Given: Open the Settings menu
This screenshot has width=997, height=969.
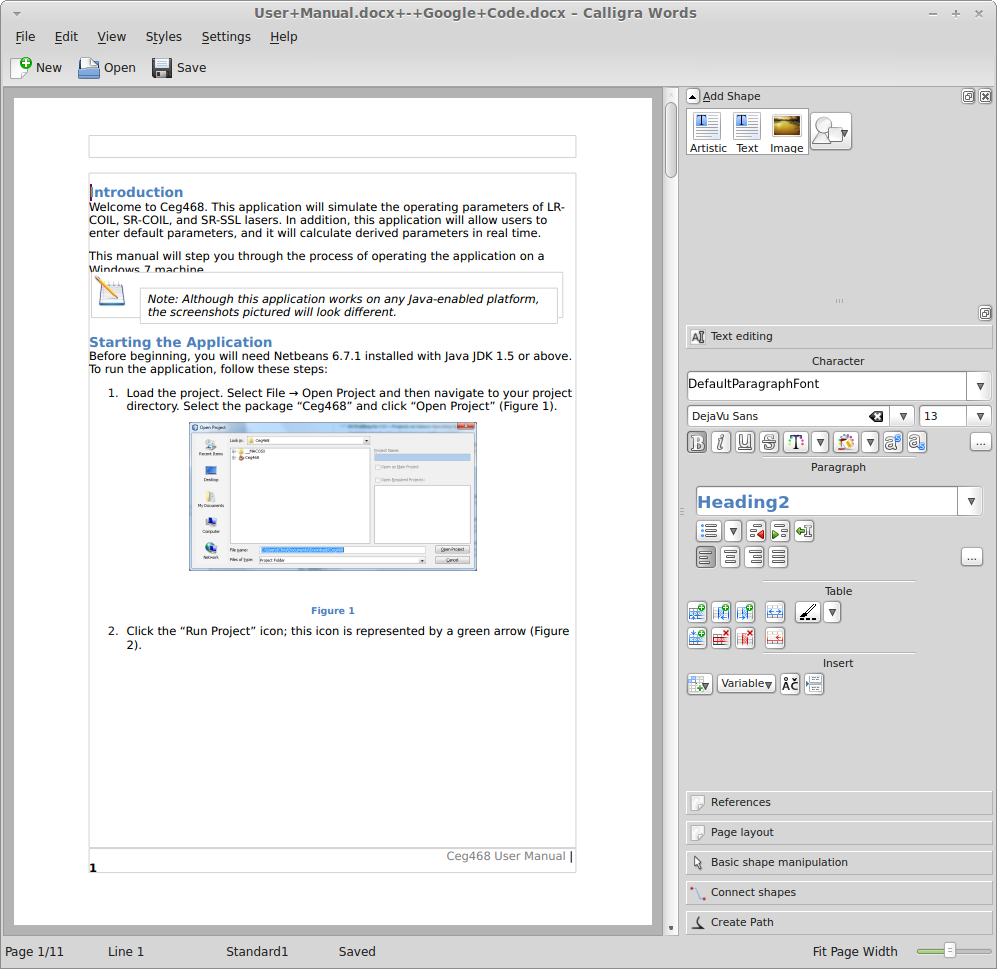Looking at the screenshot, I should pyautogui.click(x=226, y=36).
